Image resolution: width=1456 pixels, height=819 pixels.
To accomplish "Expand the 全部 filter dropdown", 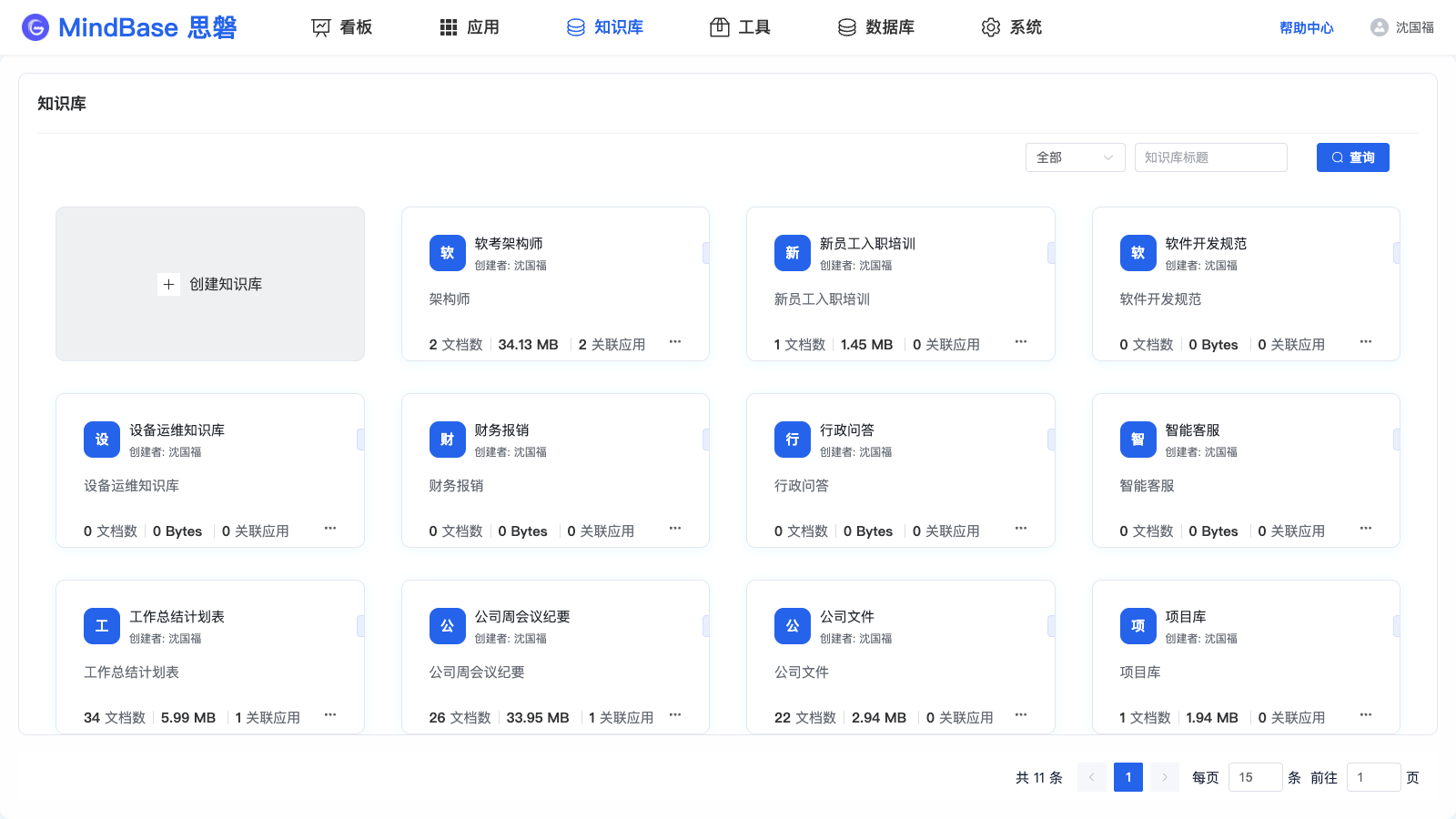I will click(1076, 157).
